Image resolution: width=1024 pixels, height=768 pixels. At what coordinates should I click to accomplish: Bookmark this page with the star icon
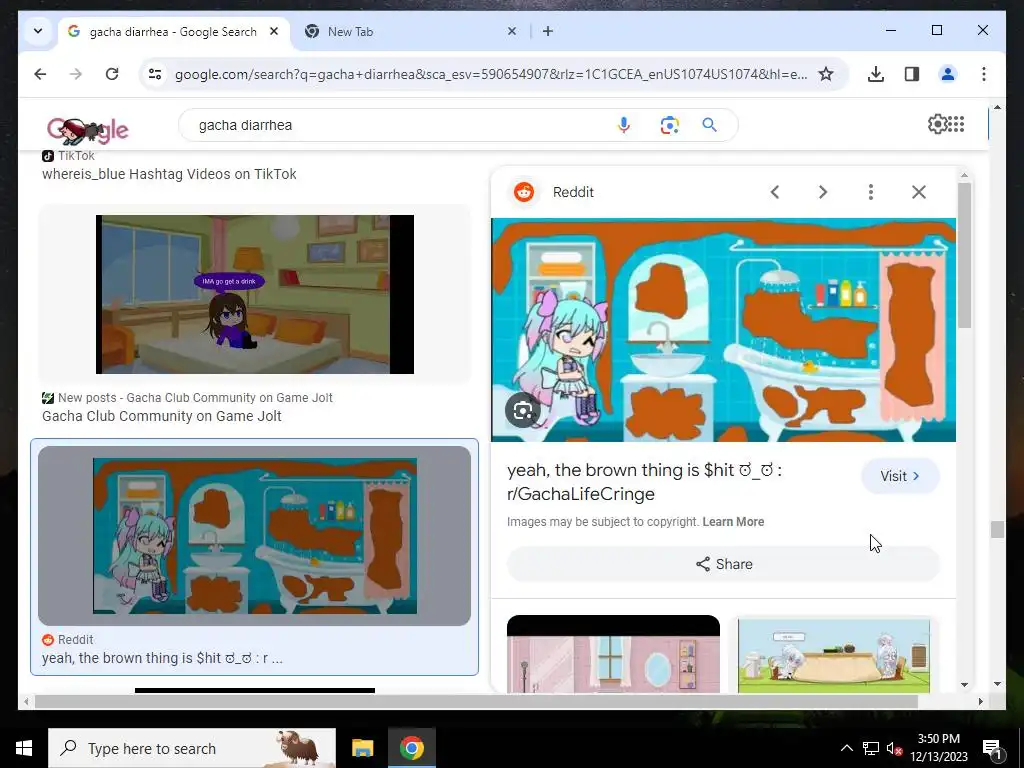click(825, 74)
